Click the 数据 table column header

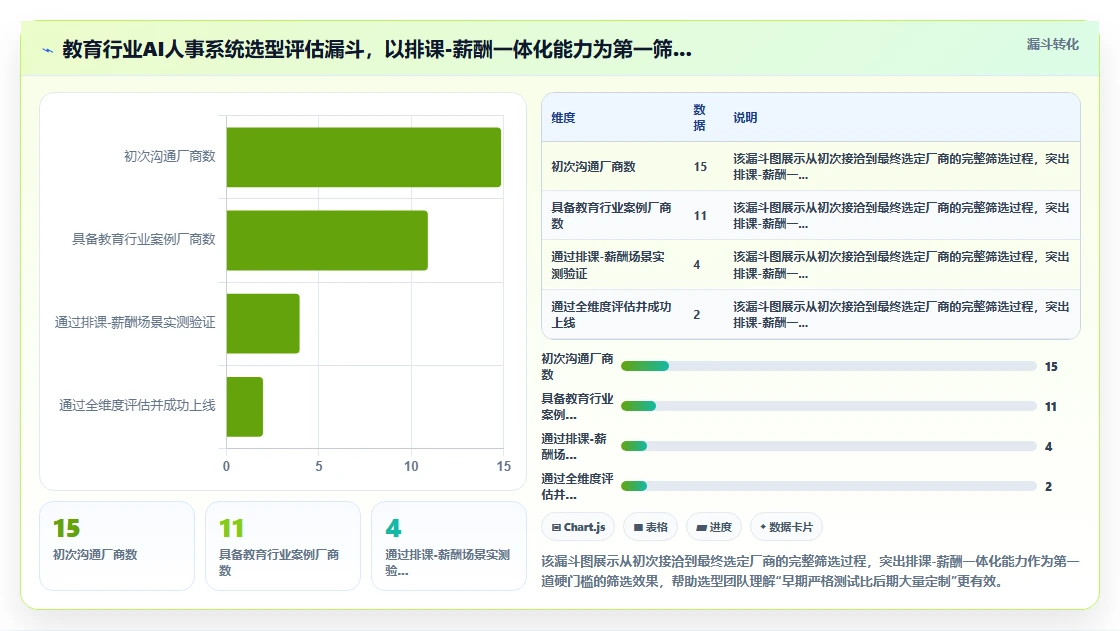(699, 117)
